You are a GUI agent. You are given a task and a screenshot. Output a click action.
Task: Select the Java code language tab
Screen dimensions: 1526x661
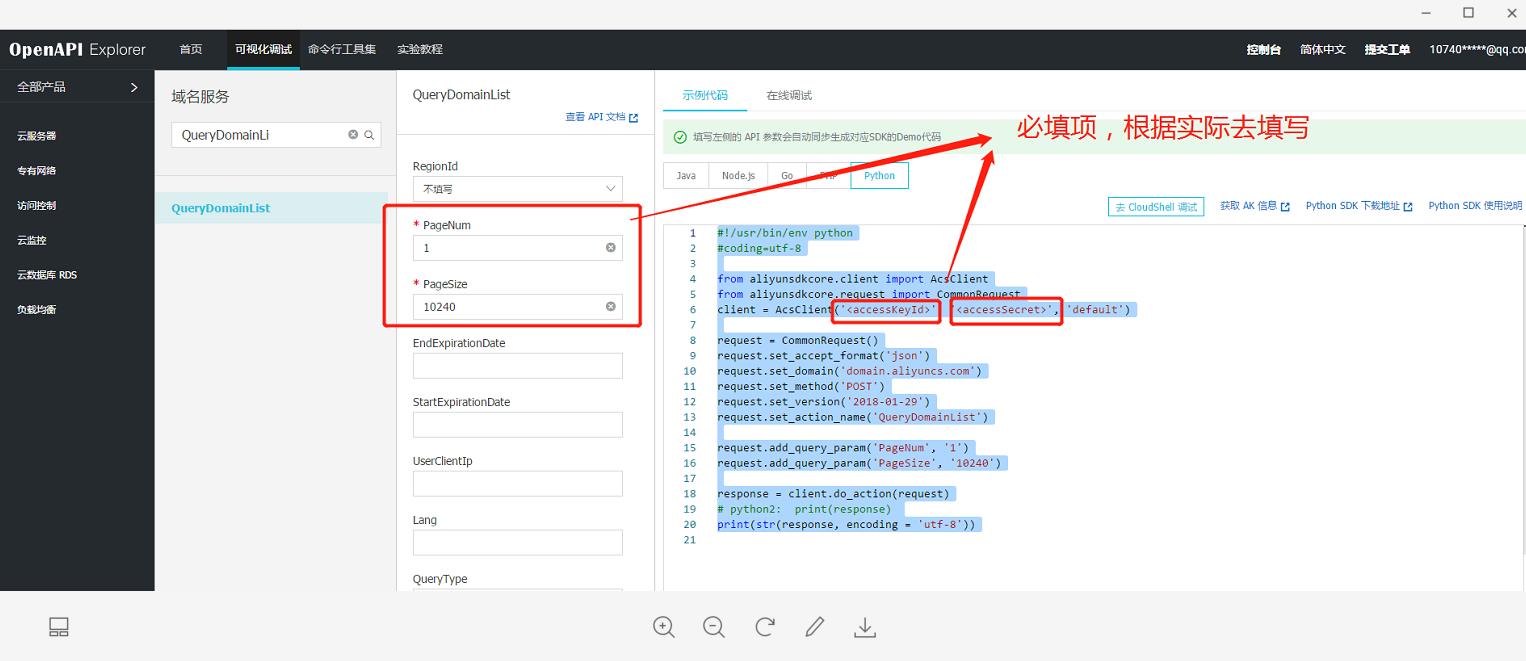point(686,176)
